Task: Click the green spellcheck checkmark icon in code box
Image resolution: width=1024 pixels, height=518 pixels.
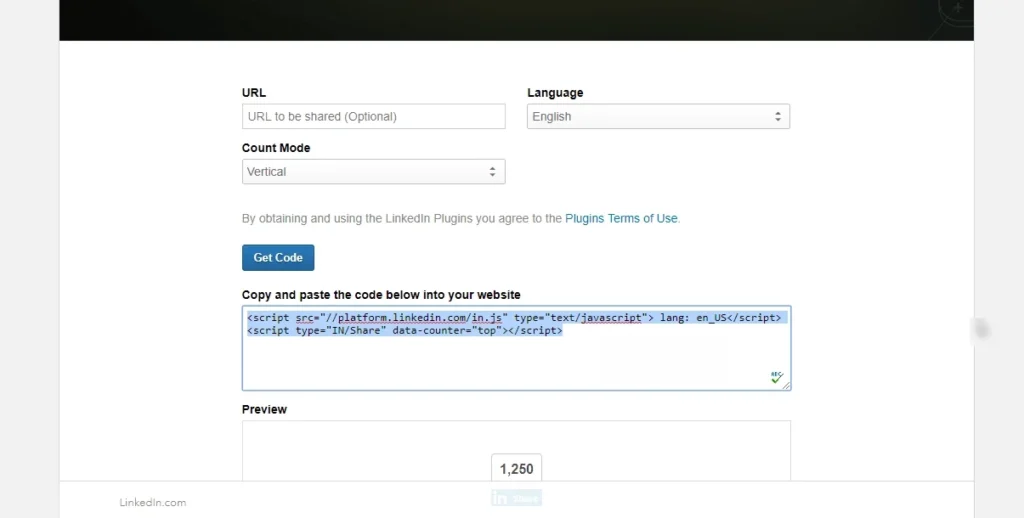Action: click(776, 377)
